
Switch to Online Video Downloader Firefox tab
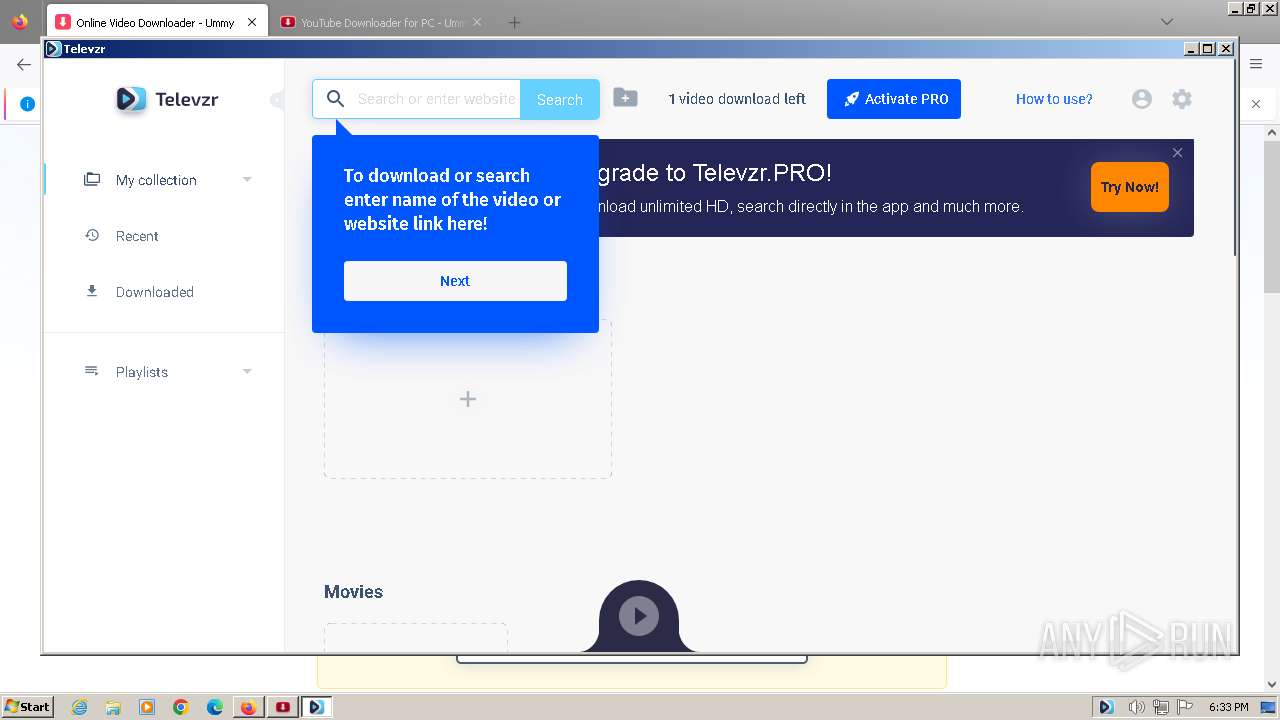[x=155, y=22]
